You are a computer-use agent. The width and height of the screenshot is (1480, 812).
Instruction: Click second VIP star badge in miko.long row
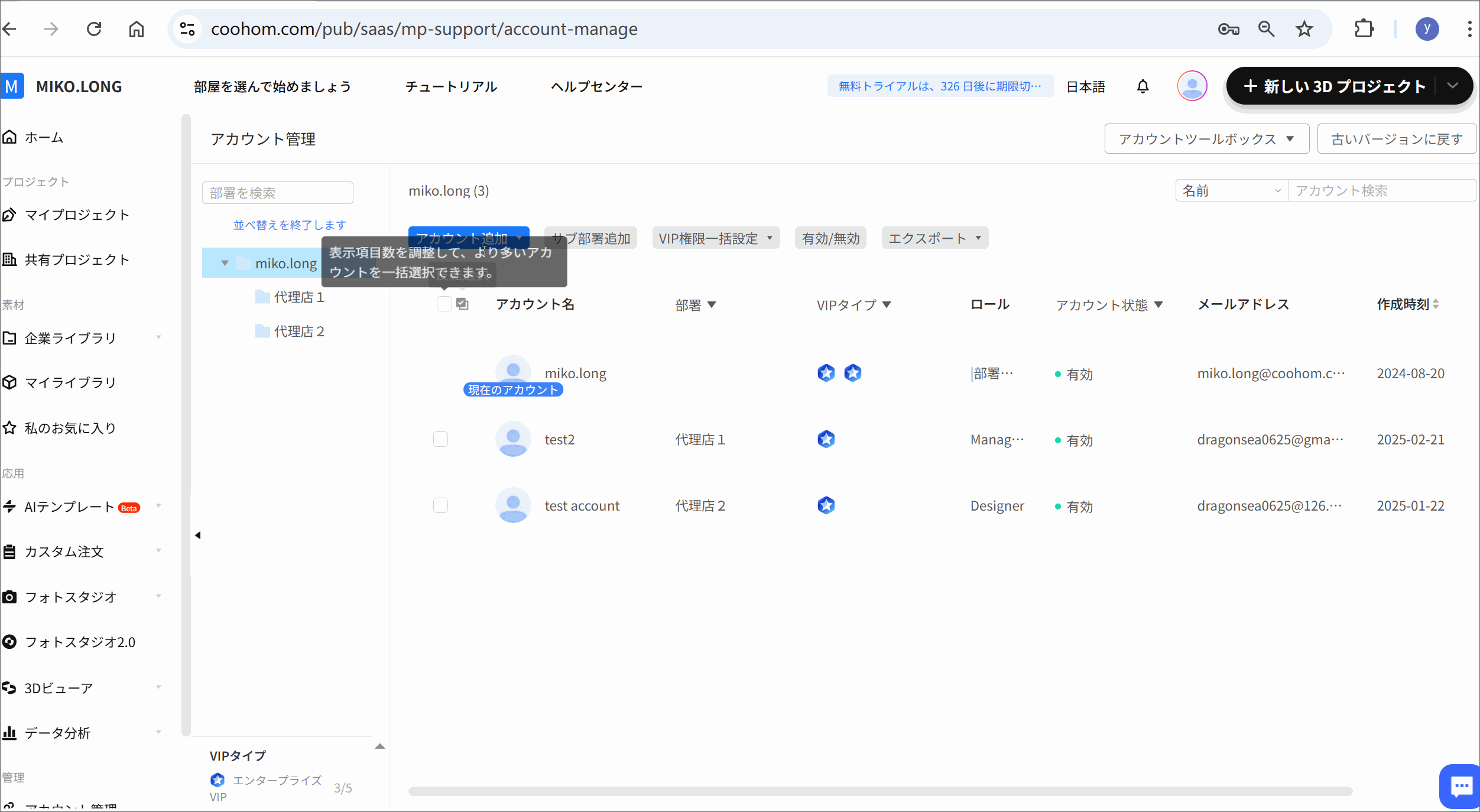click(x=853, y=373)
